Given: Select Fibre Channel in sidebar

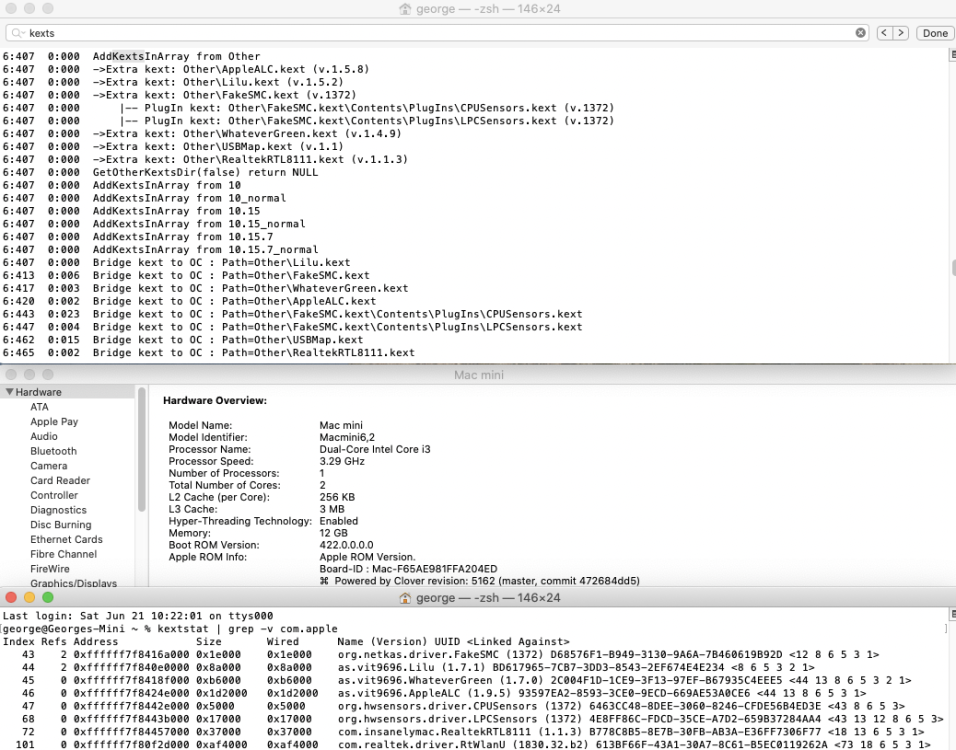Looking at the screenshot, I should [x=63, y=554].
